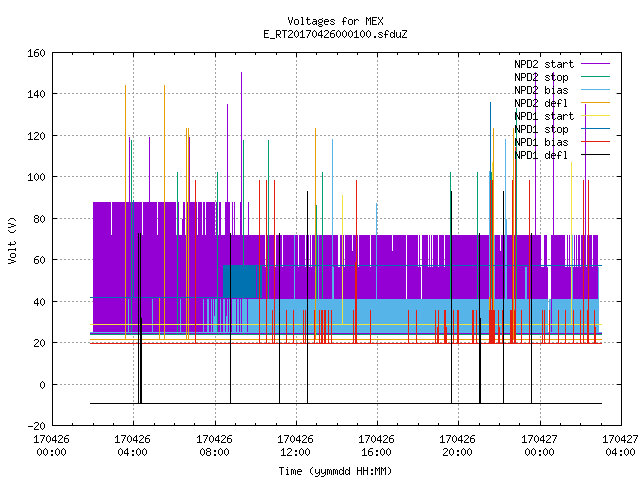Screen dimensions: 640x480
Task: Click the '170426 04:00' x-axis tick label
Action: click(133, 446)
